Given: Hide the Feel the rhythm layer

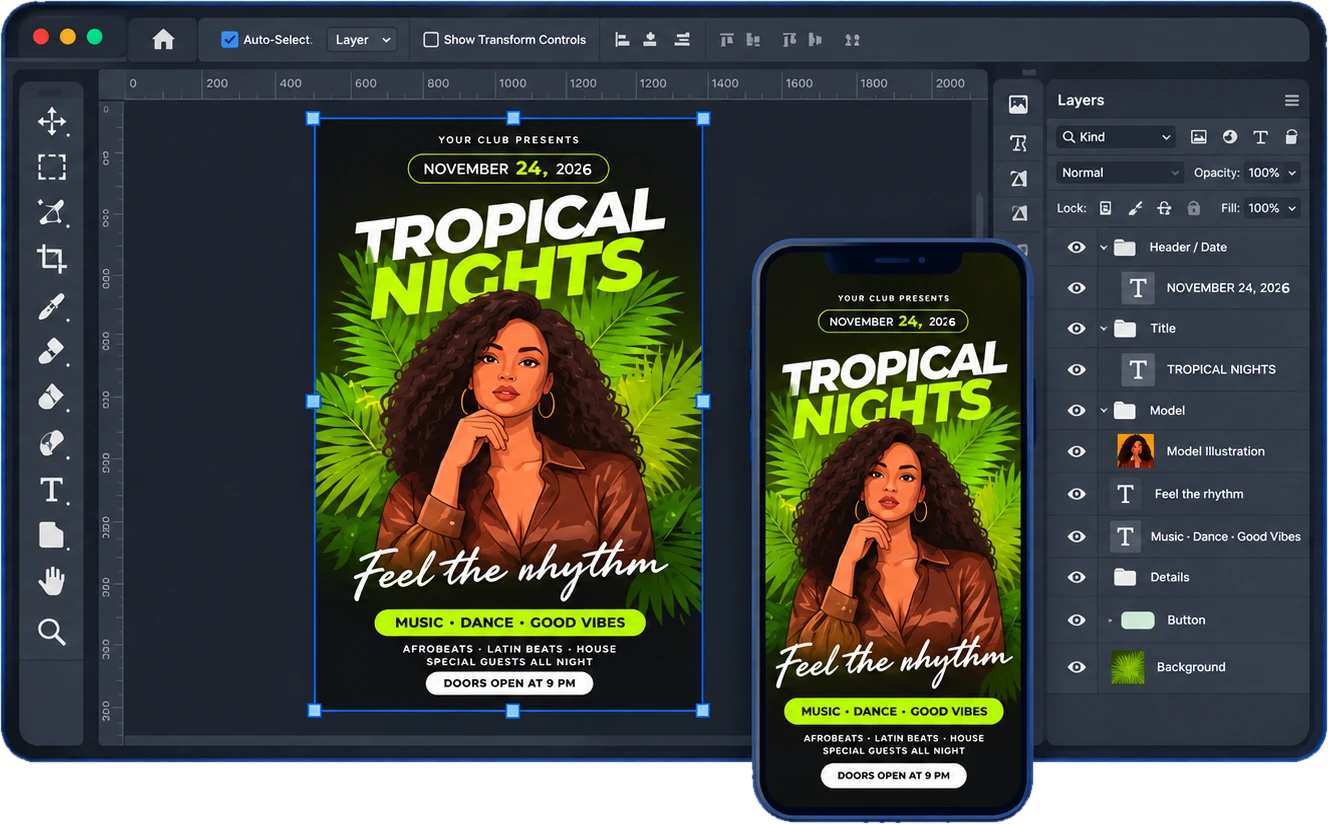Looking at the screenshot, I should 1076,494.
